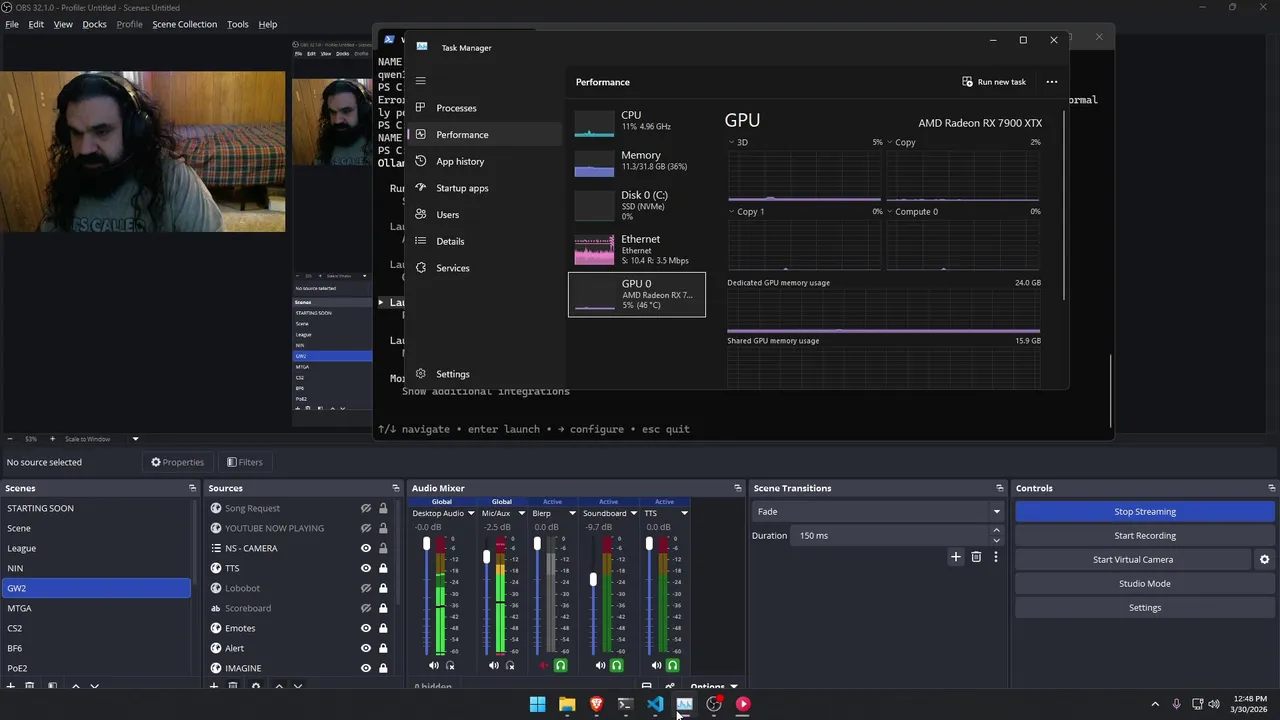Open Settings in OBS Controls dock
This screenshot has height=720, width=1280.
point(1145,608)
